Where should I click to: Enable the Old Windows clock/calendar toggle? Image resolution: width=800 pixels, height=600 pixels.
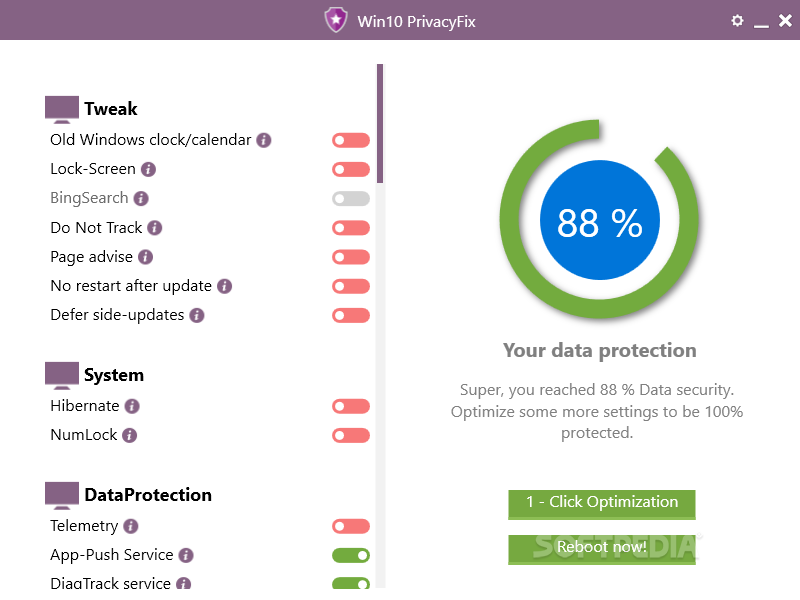(351, 140)
